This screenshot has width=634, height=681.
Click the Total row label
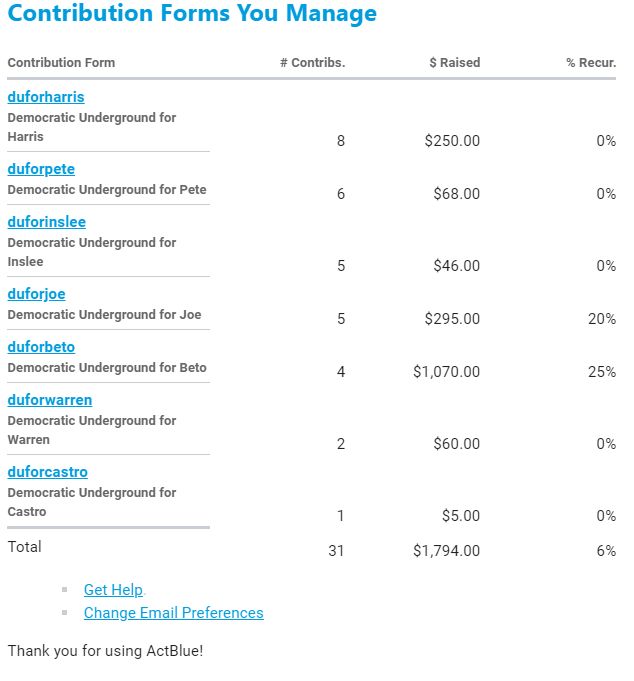coord(25,547)
